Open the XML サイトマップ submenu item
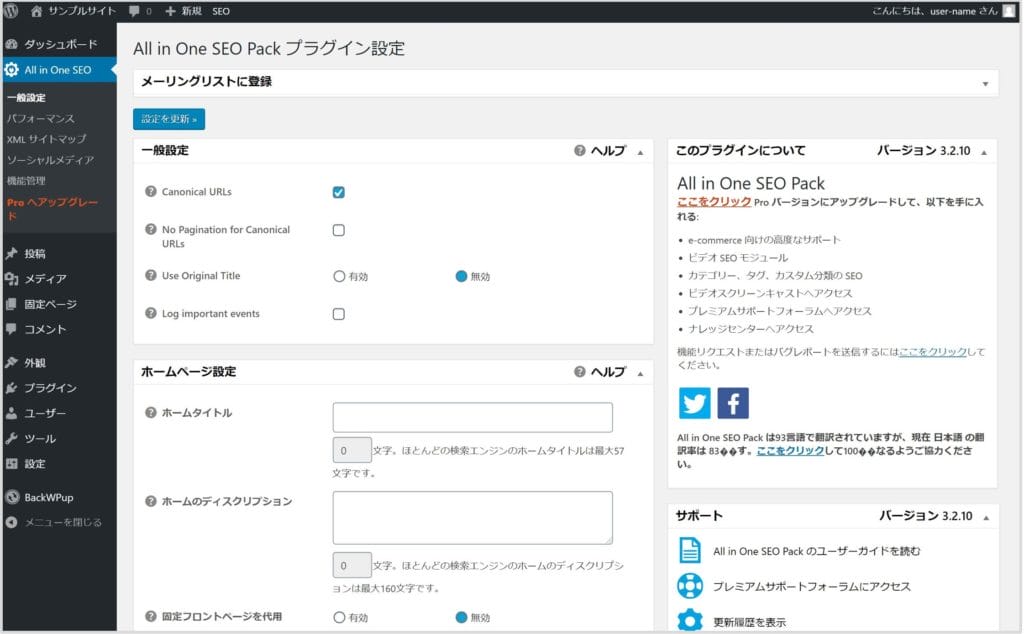 (46, 139)
